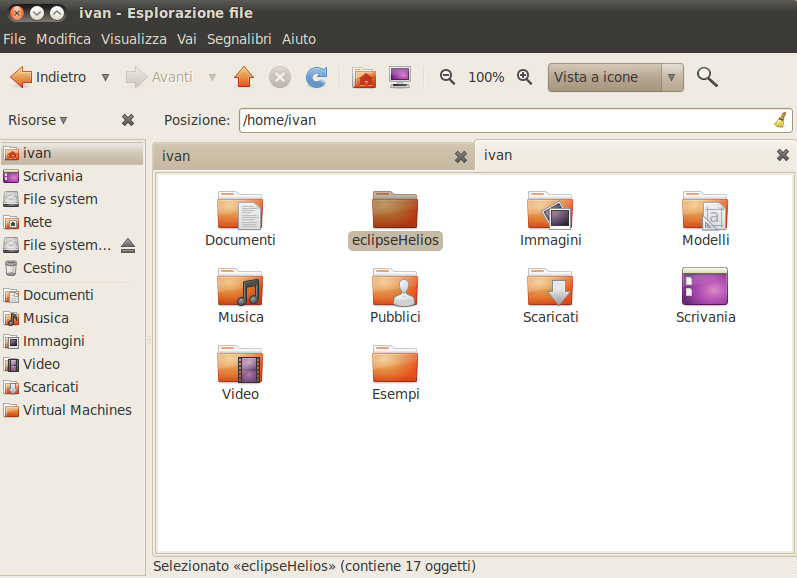The height and width of the screenshot is (578, 797).
Task: Open Cestino in the sidebar
Action: [72, 268]
